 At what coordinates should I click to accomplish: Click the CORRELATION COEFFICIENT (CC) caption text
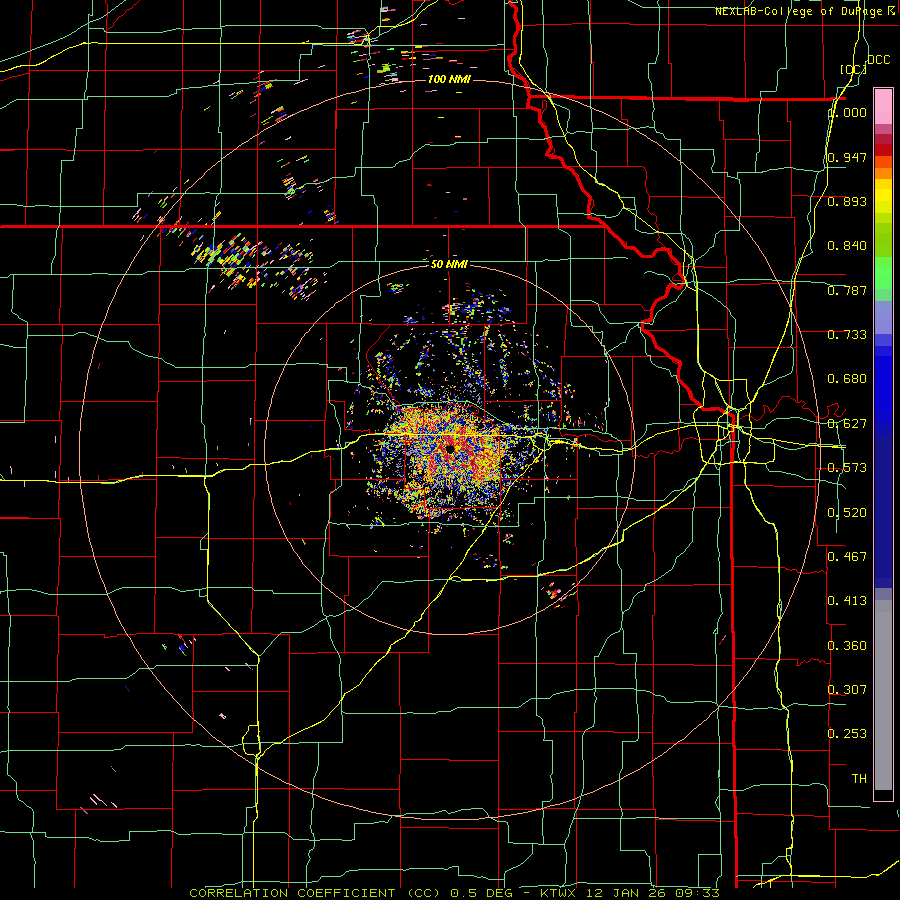pos(315,893)
